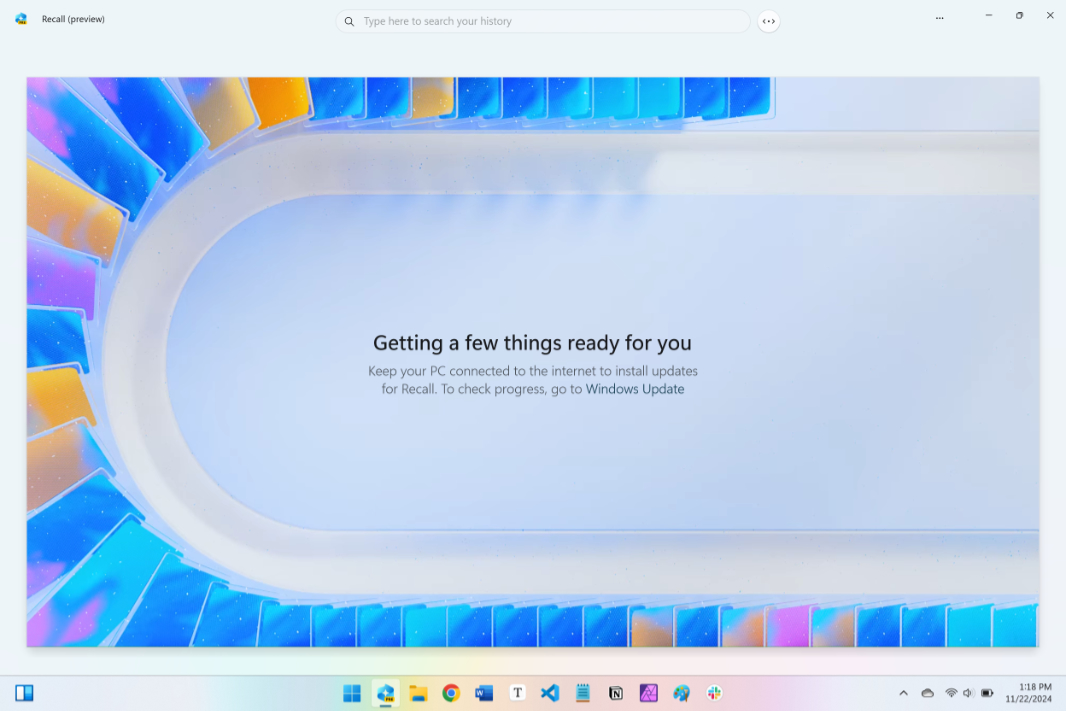Viewport: 1066px width, 711px height.
Task: Launch Visual Studio Code from taskbar
Action: click(550, 693)
